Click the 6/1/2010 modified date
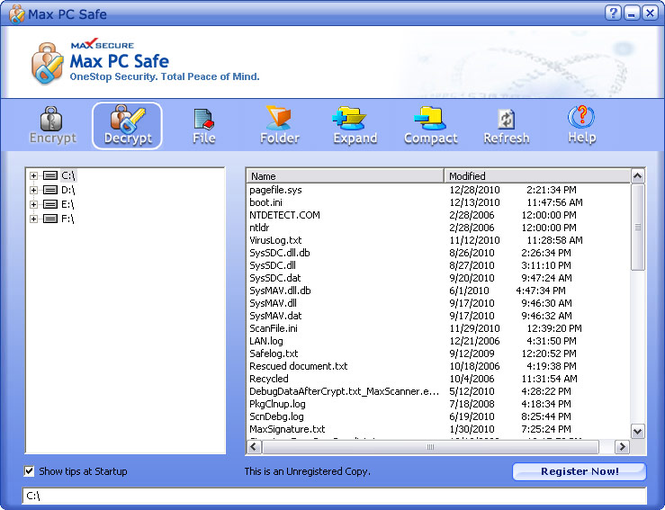This screenshot has height=510, width=665. (469, 290)
